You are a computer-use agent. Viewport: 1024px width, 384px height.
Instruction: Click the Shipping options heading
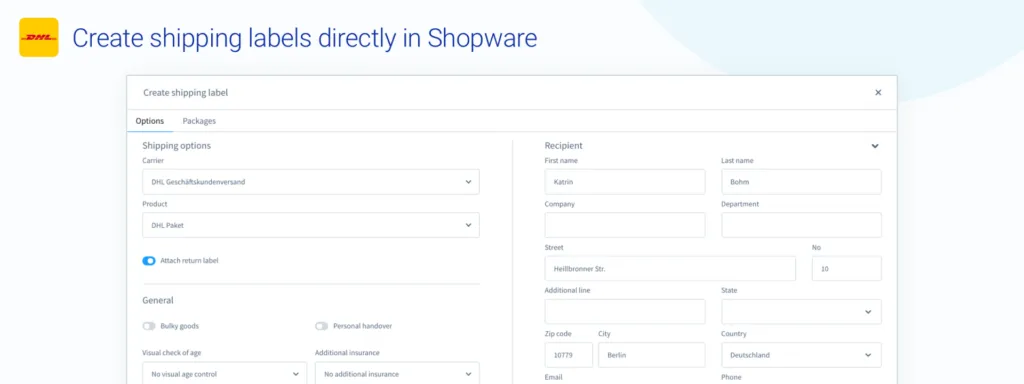[176, 146]
